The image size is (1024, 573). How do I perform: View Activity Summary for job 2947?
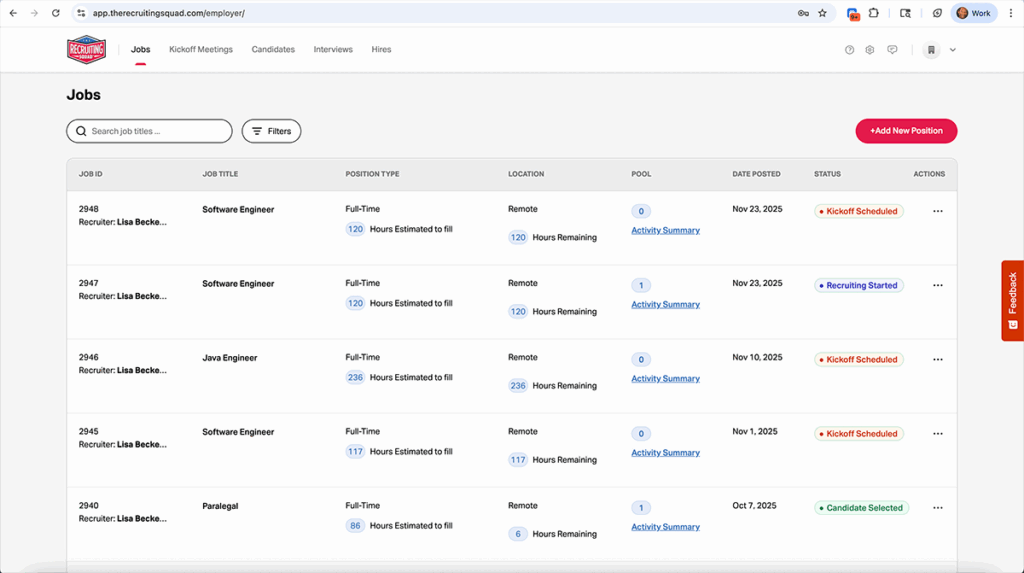tap(665, 305)
